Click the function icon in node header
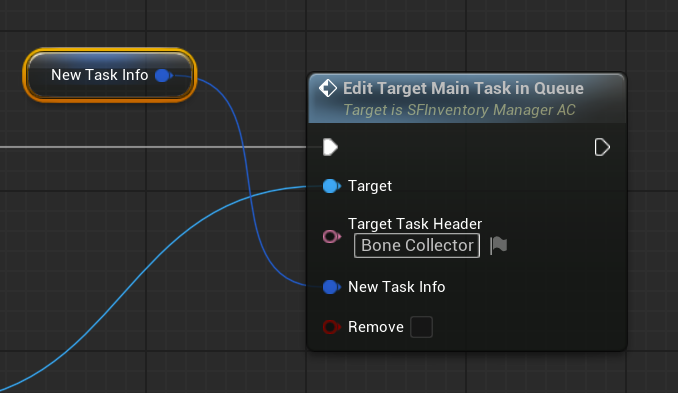Screen dimensions: 678x393 click(x=328, y=88)
